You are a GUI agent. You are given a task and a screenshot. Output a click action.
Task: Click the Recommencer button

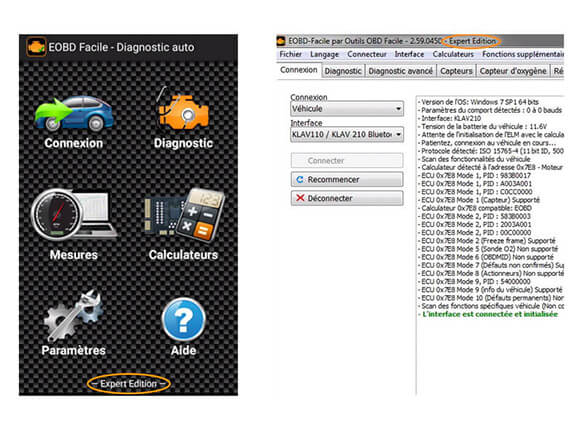pyautogui.click(x=347, y=179)
